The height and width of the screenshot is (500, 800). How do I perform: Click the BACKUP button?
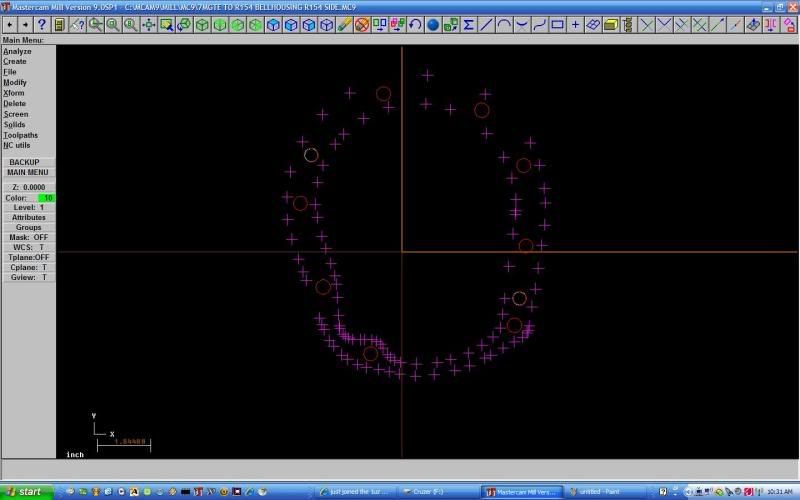click(29, 162)
